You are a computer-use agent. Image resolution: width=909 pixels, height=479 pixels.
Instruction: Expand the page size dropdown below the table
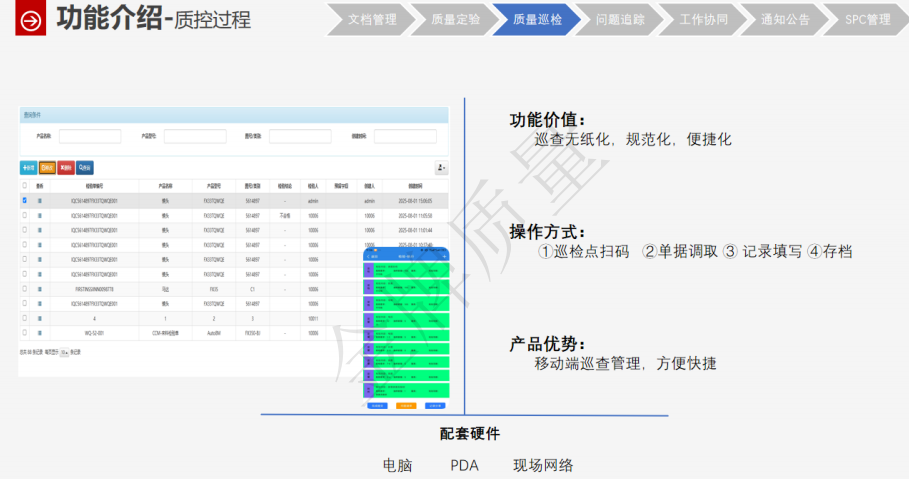tap(64, 353)
